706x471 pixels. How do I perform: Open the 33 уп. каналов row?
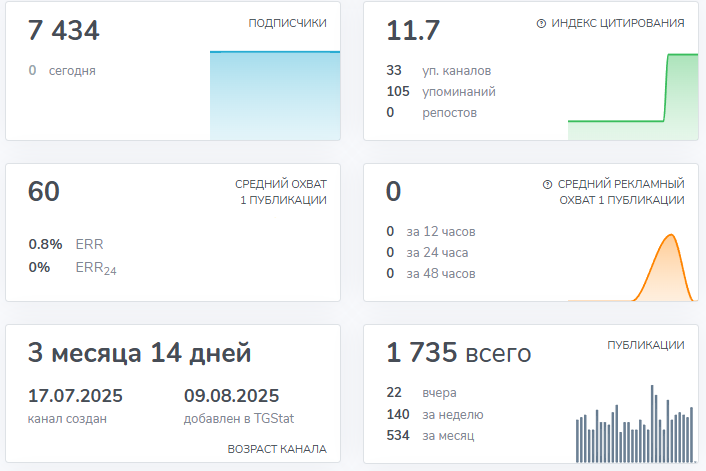coord(438,71)
